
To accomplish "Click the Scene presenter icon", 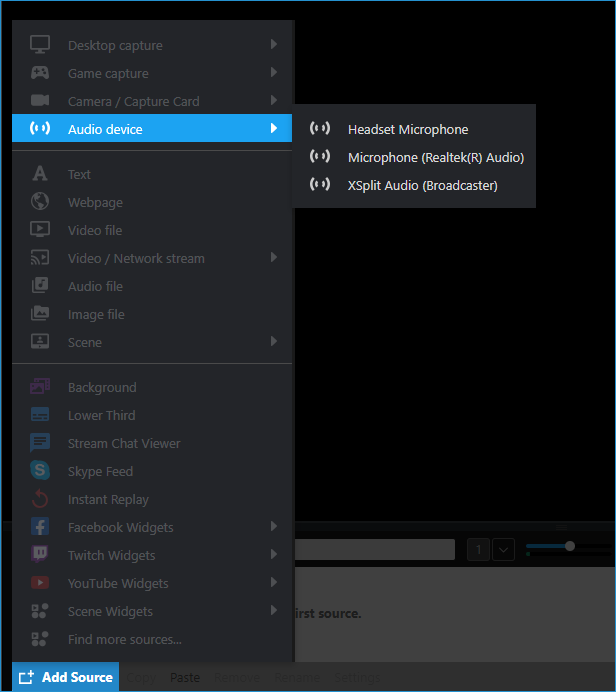I will coord(40,341).
